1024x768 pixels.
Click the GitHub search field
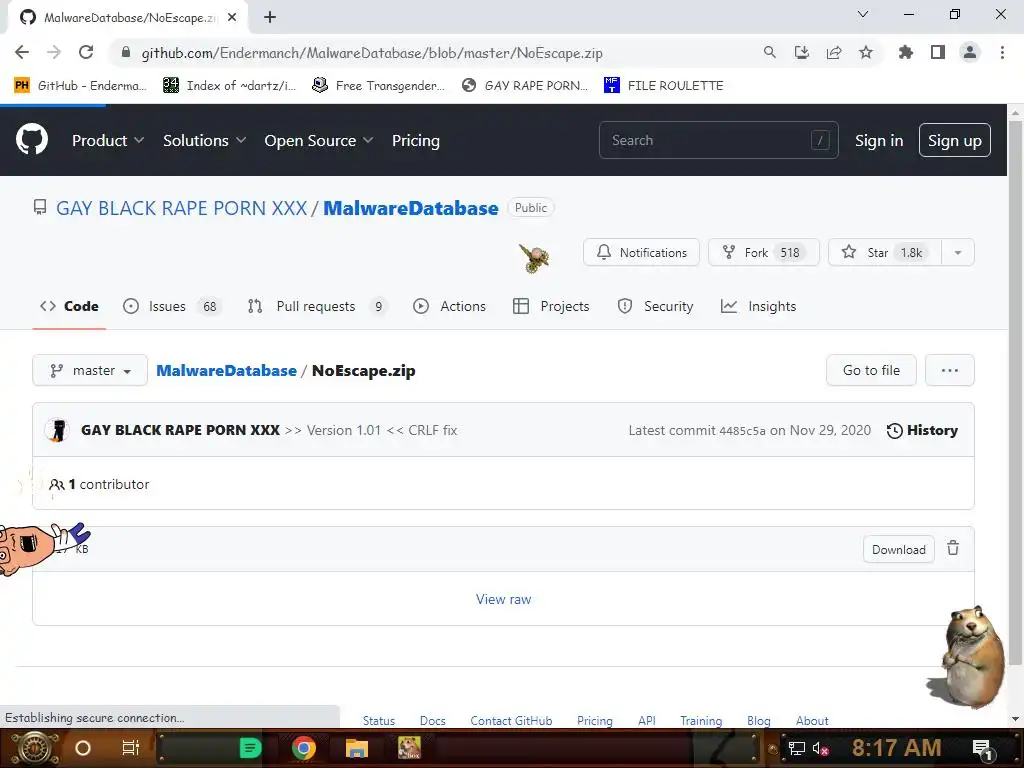[x=718, y=140]
